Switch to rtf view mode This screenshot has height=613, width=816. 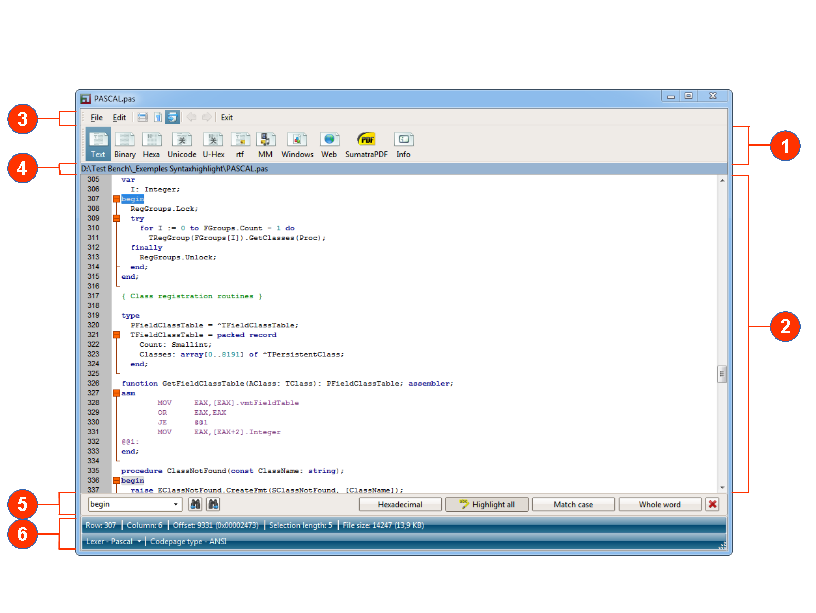tap(240, 145)
